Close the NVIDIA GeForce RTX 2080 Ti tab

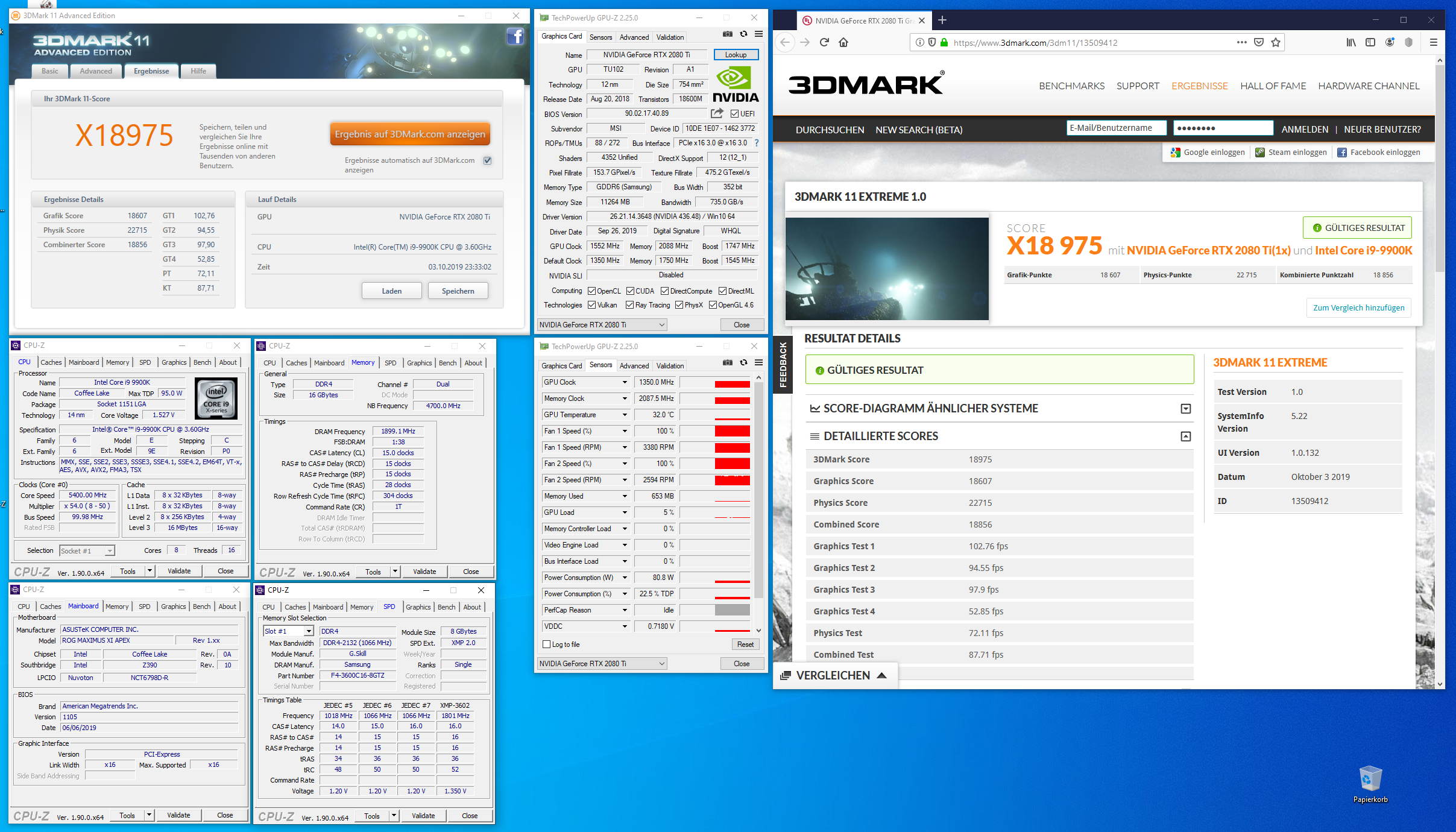pos(922,20)
